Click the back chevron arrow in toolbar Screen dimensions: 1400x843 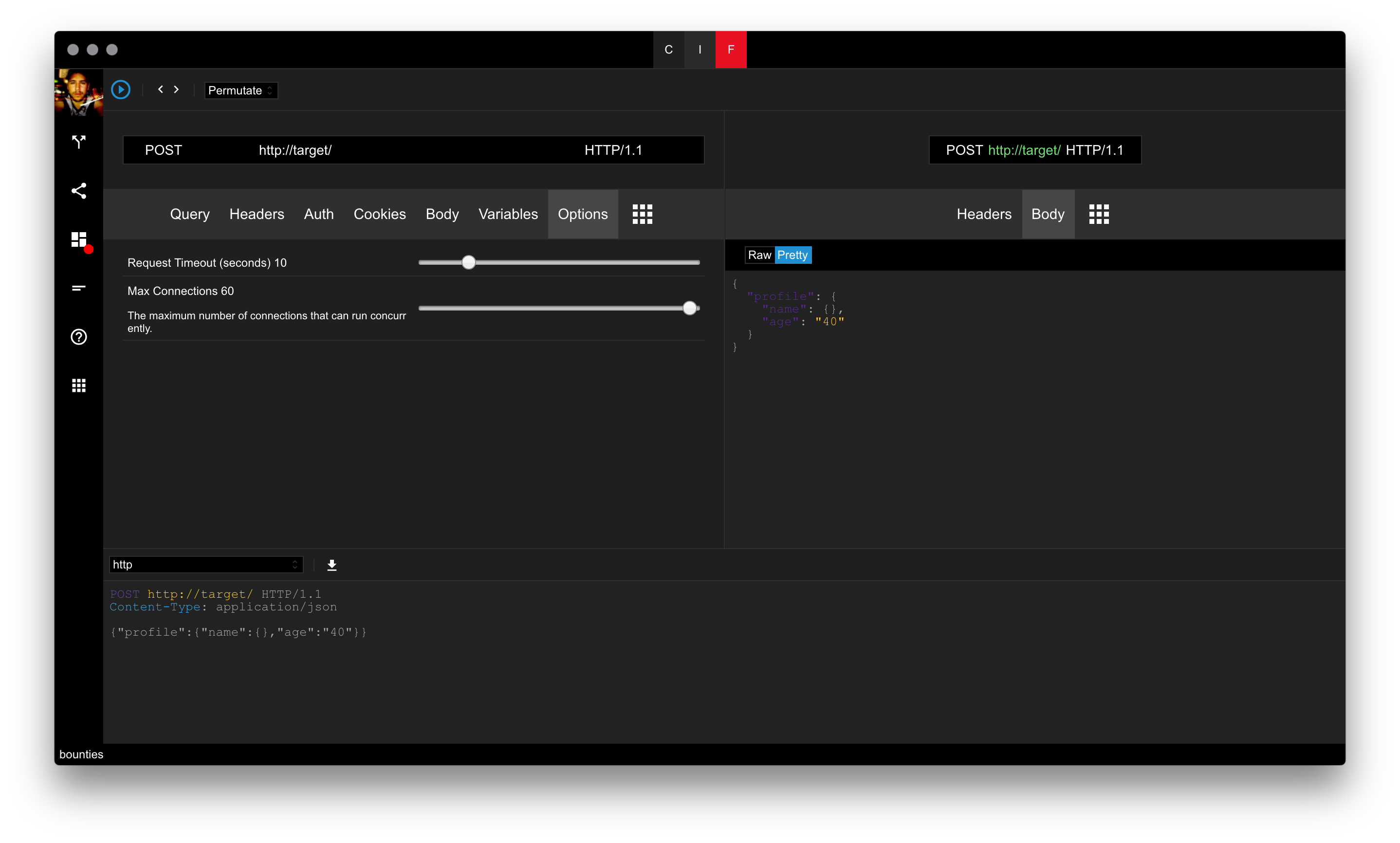[161, 89]
